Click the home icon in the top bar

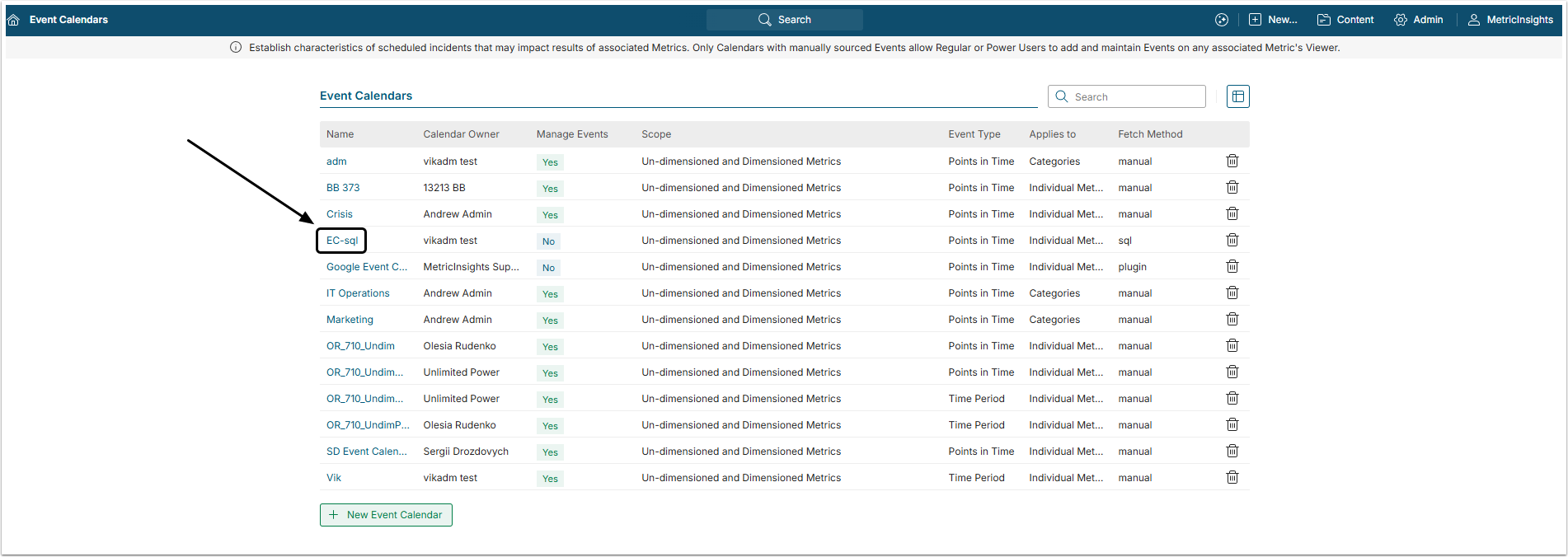(x=13, y=20)
